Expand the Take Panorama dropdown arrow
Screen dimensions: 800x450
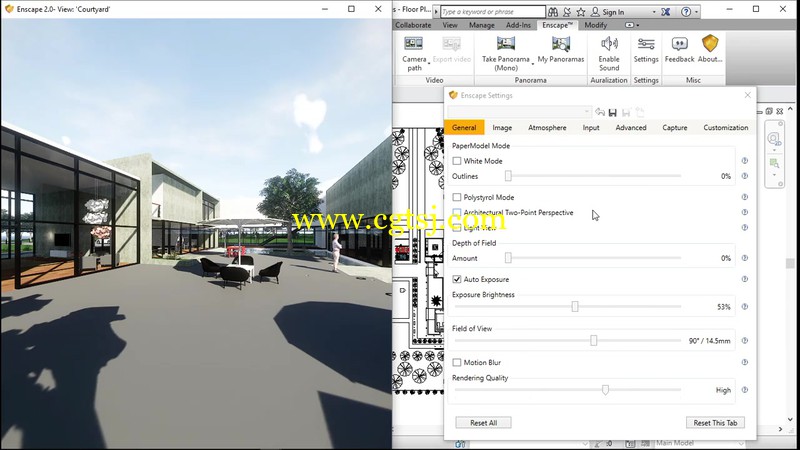533,63
